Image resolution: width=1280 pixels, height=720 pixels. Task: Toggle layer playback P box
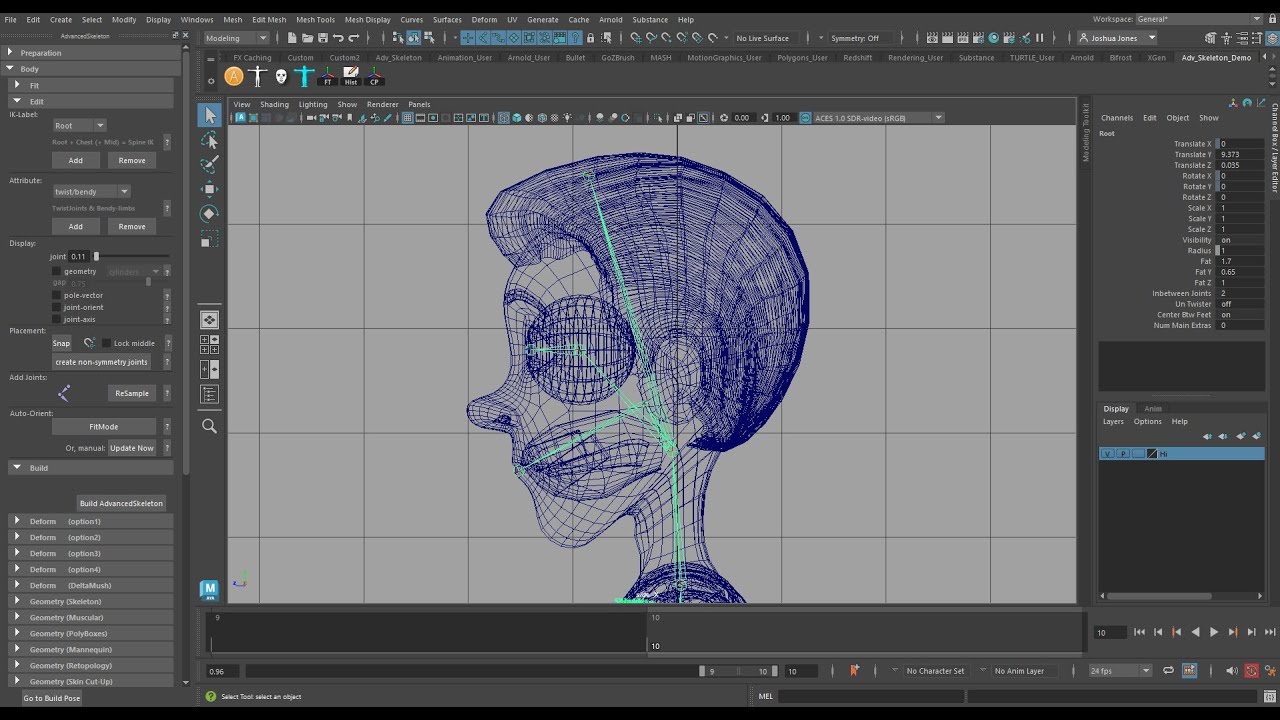(1122, 454)
